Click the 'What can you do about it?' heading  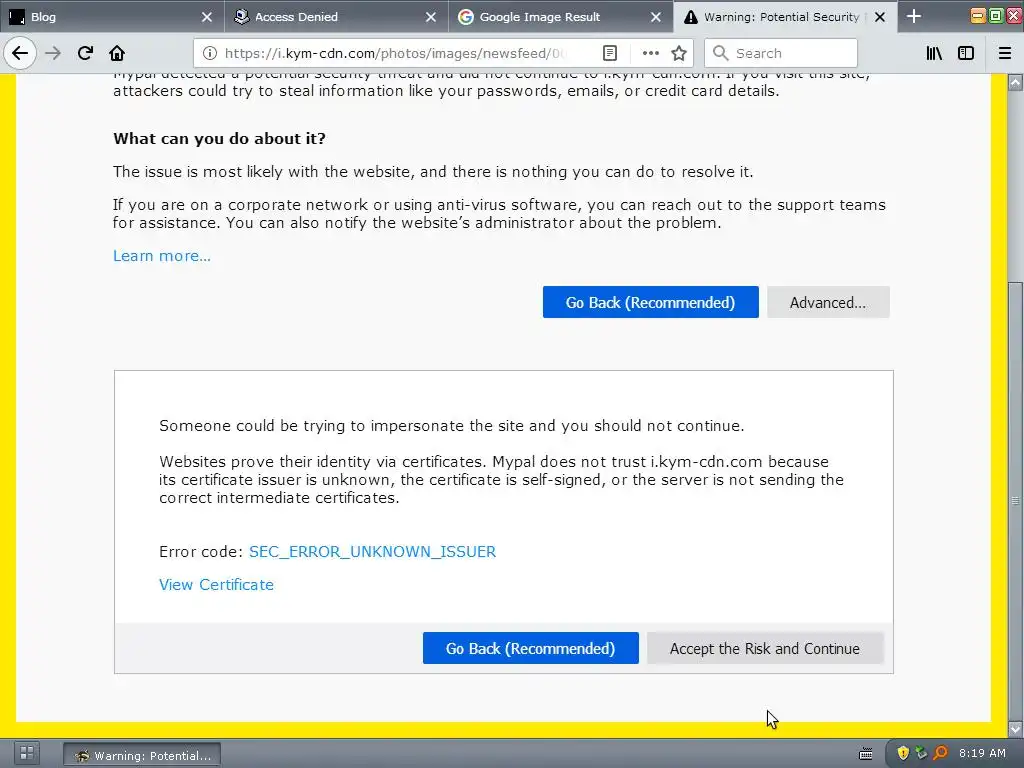click(x=219, y=138)
